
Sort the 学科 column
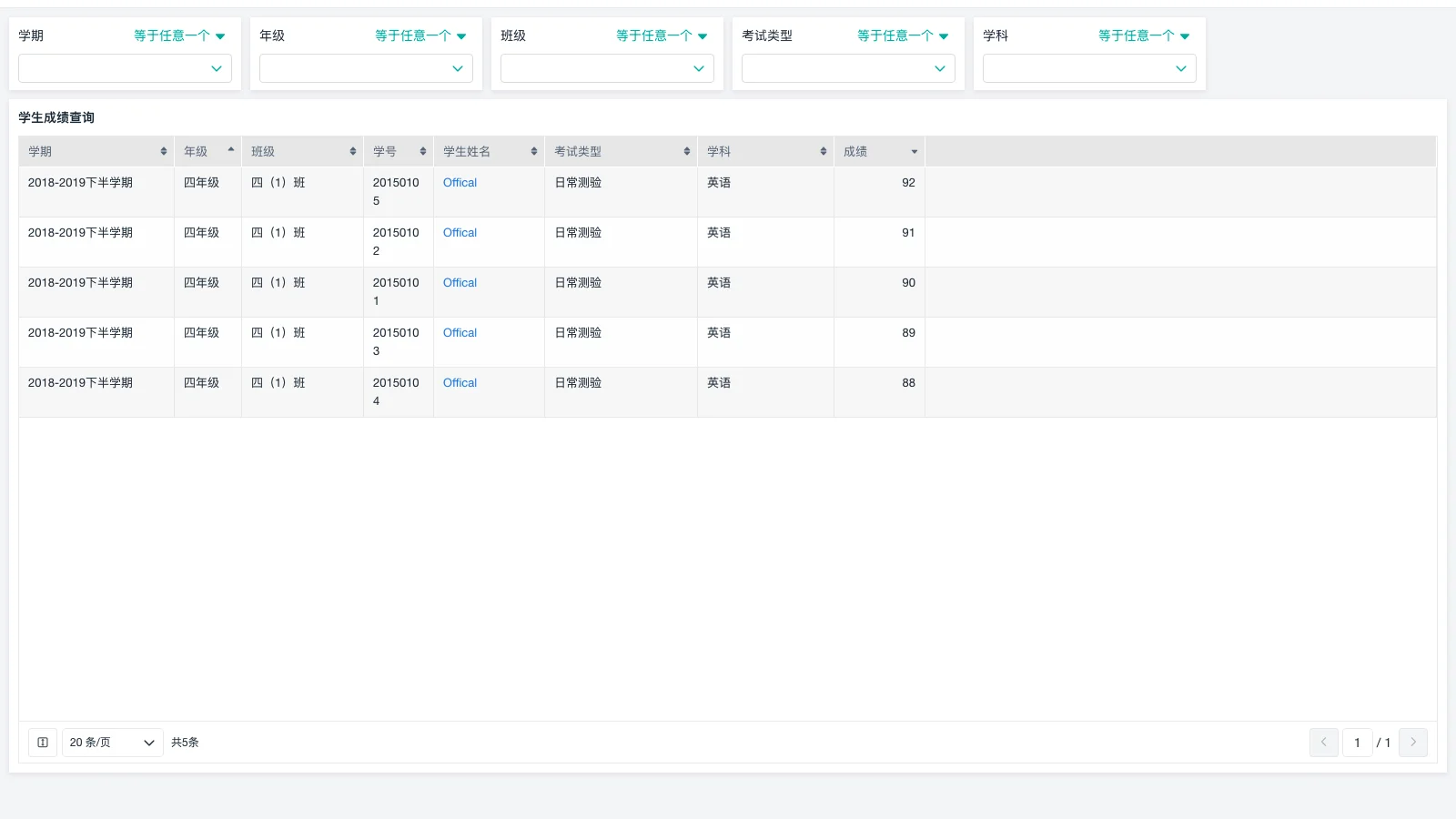click(822, 151)
